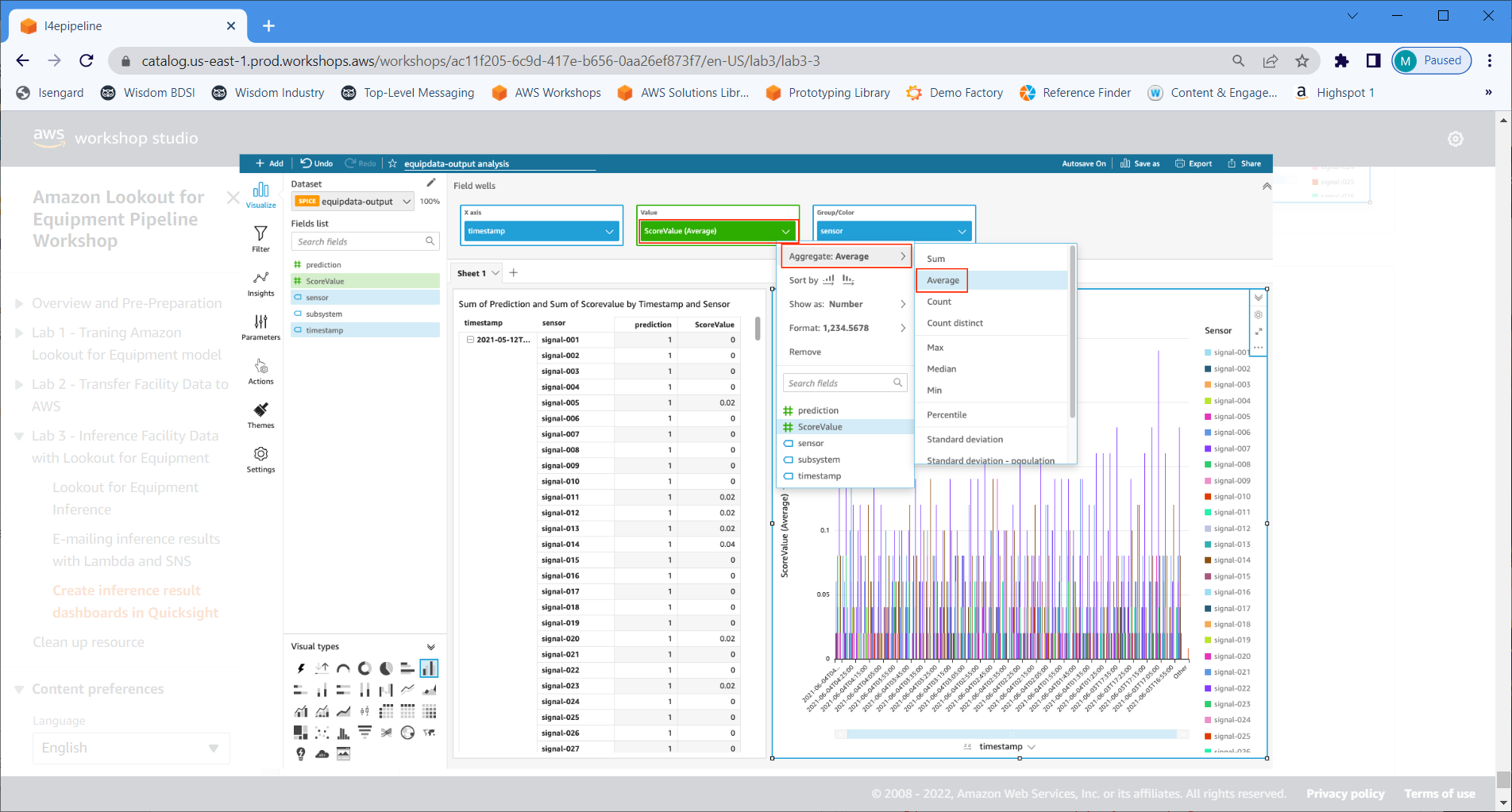Viewport: 1512px width, 812px height.
Task: Open the timestamp X axis dropdown
Action: 609,231
